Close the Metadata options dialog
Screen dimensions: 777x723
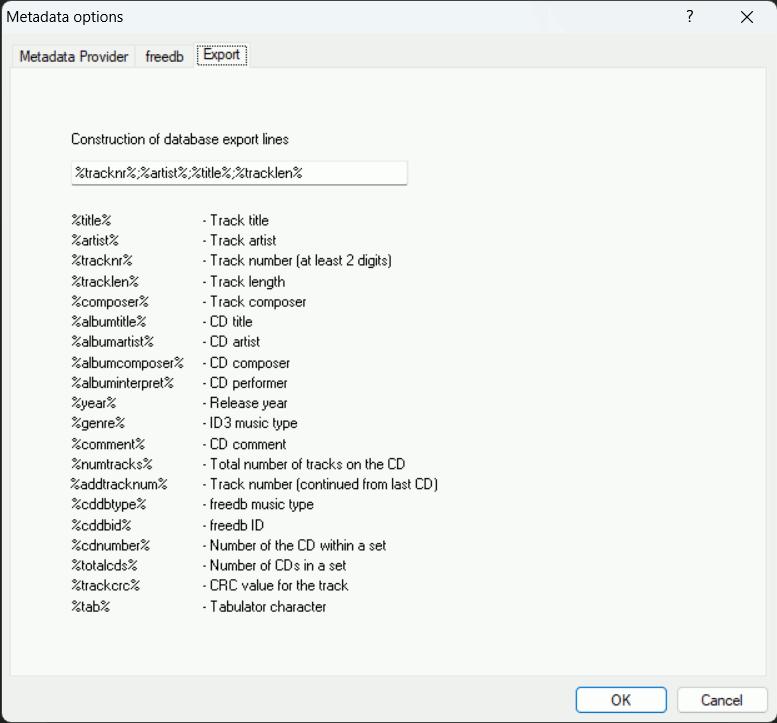point(746,17)
